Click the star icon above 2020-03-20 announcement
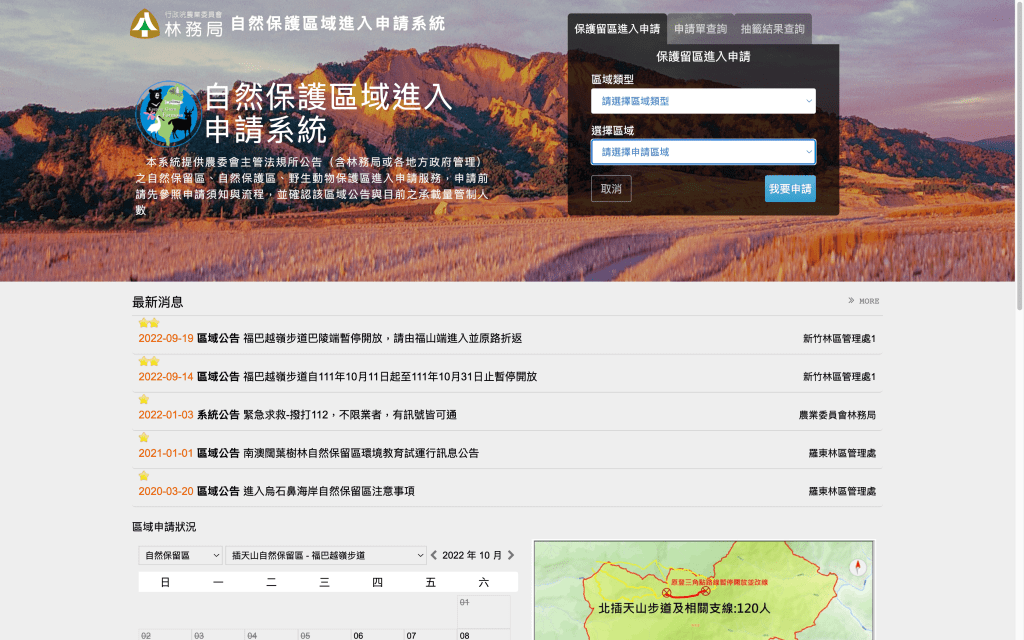The width and height of the screenshot is (1024, 640). 144,475
